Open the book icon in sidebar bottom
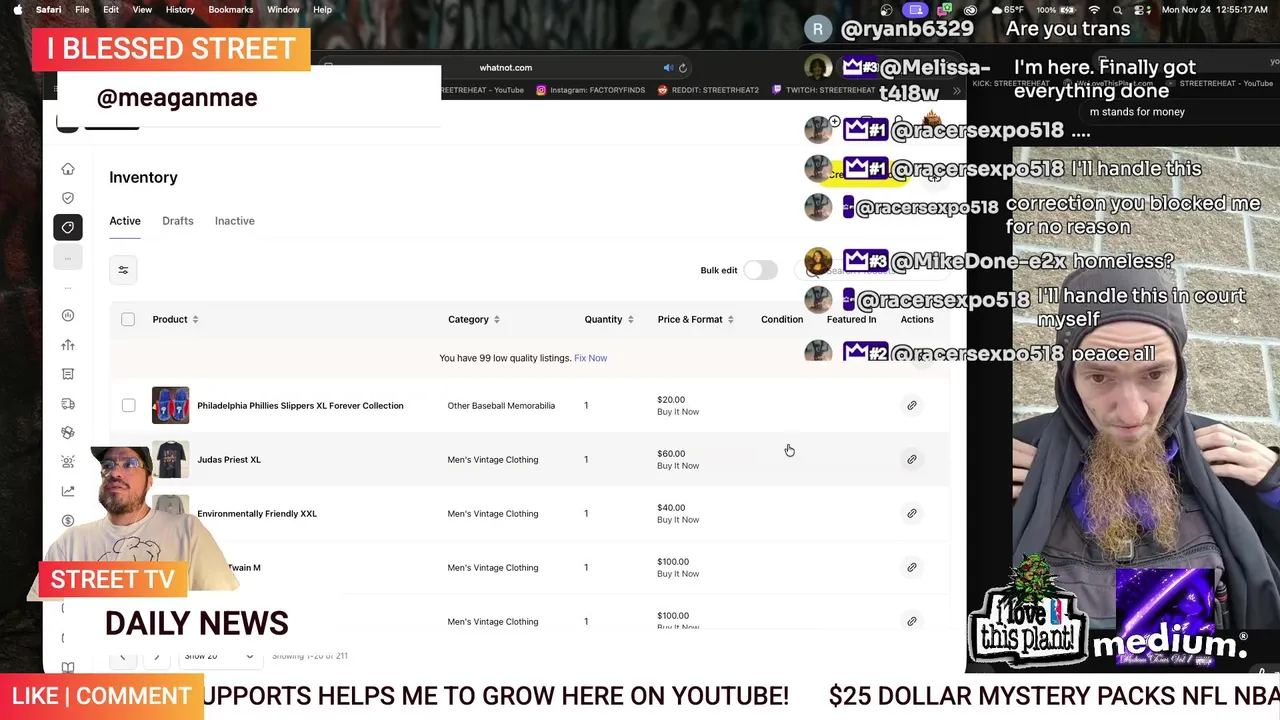Screen dimensions: 1280x720 (x=68, y=667)
